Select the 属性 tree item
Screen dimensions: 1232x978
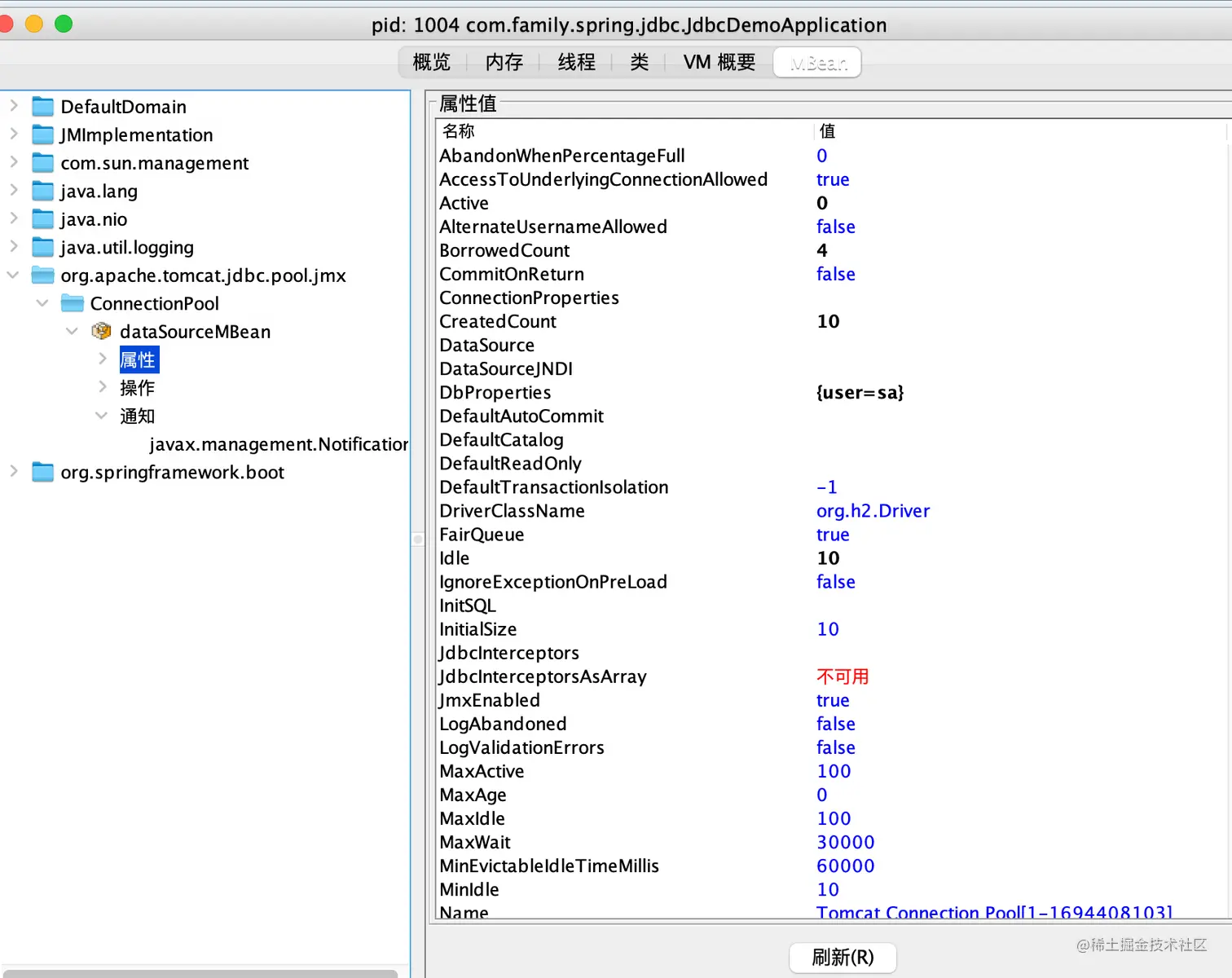[138, 359]
